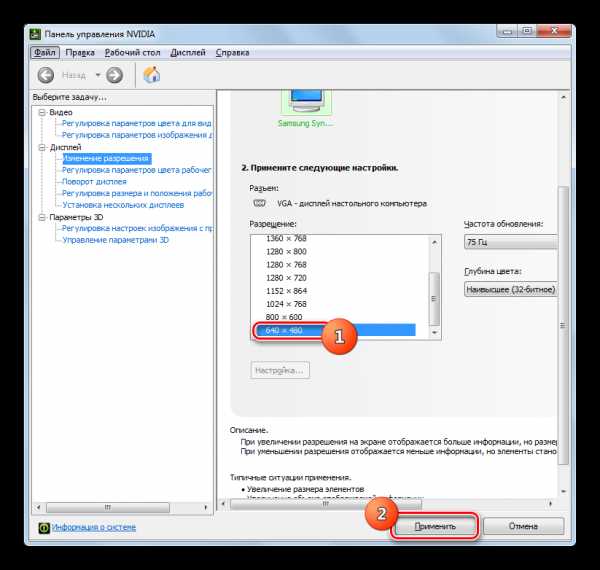Collapse the Видео tree node

point(42,112)
